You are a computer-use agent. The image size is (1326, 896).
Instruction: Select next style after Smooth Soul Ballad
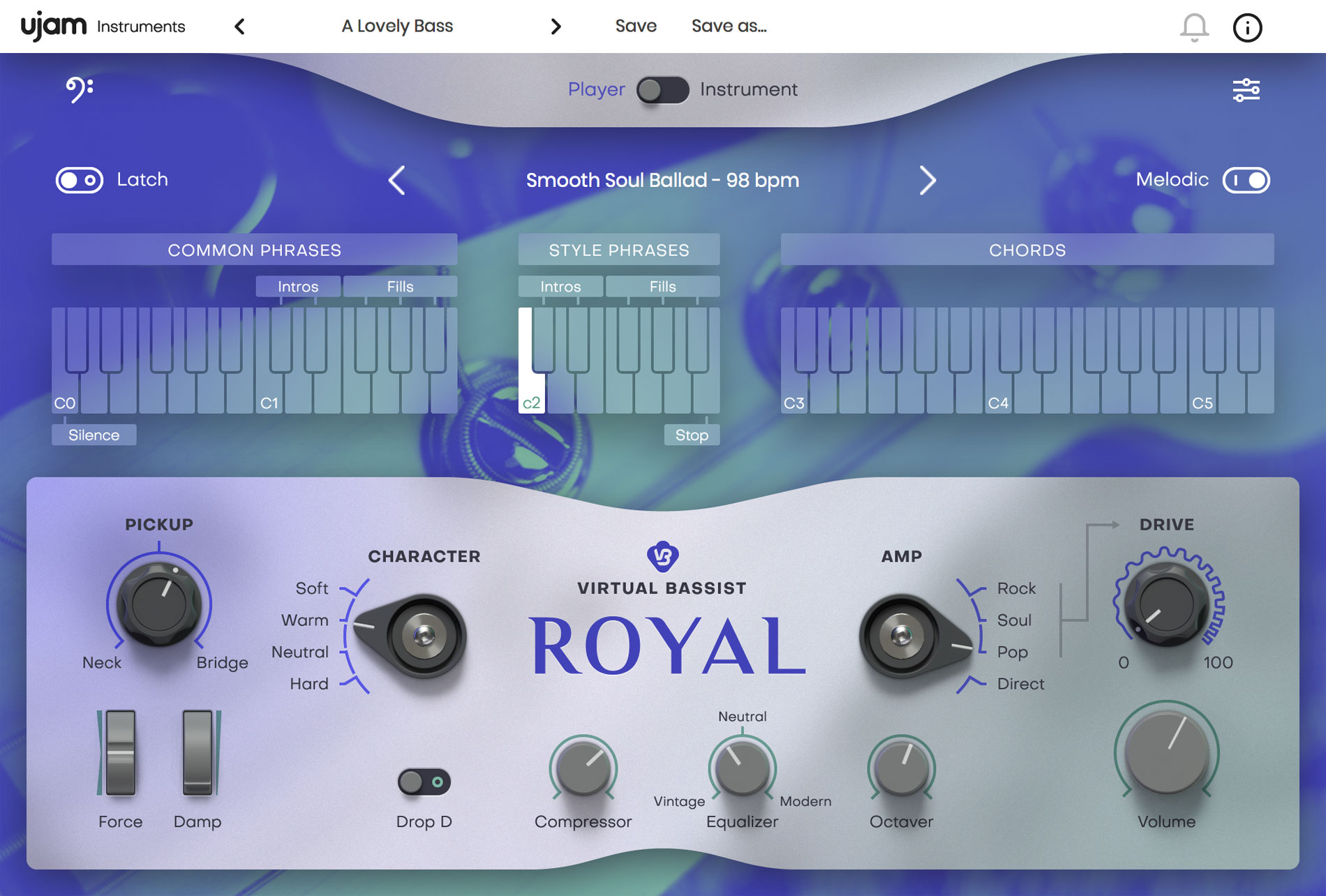click(x=927, y=181)
